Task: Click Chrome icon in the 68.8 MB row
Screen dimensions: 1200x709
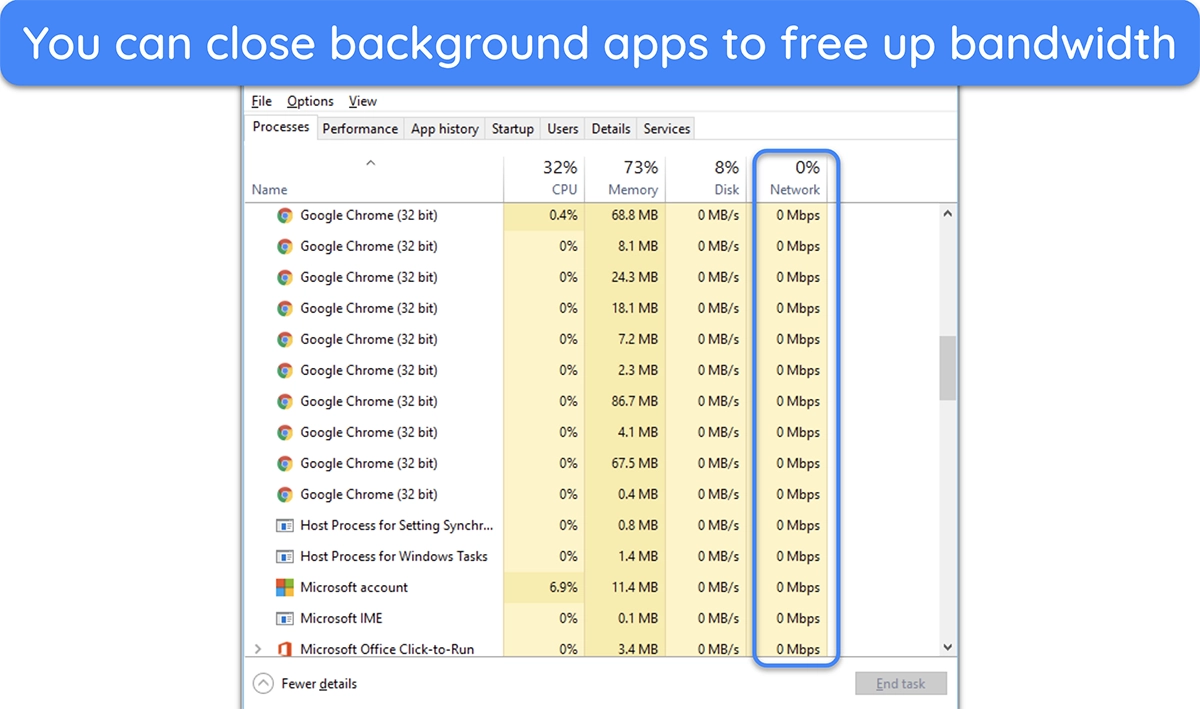Action: point(285,215)
